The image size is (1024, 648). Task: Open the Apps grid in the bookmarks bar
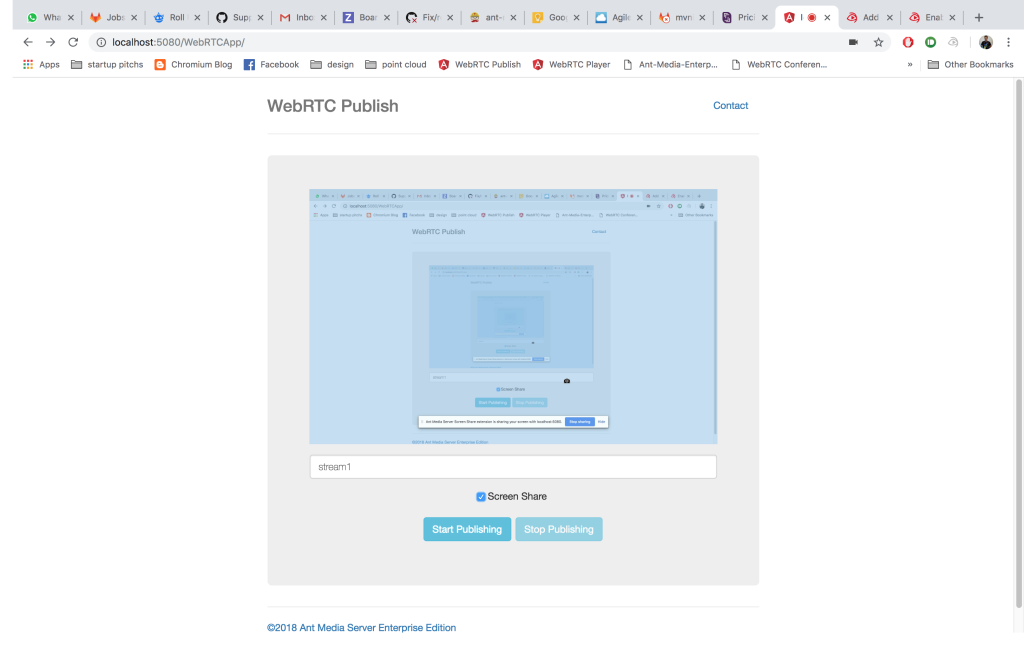[28, 64]
